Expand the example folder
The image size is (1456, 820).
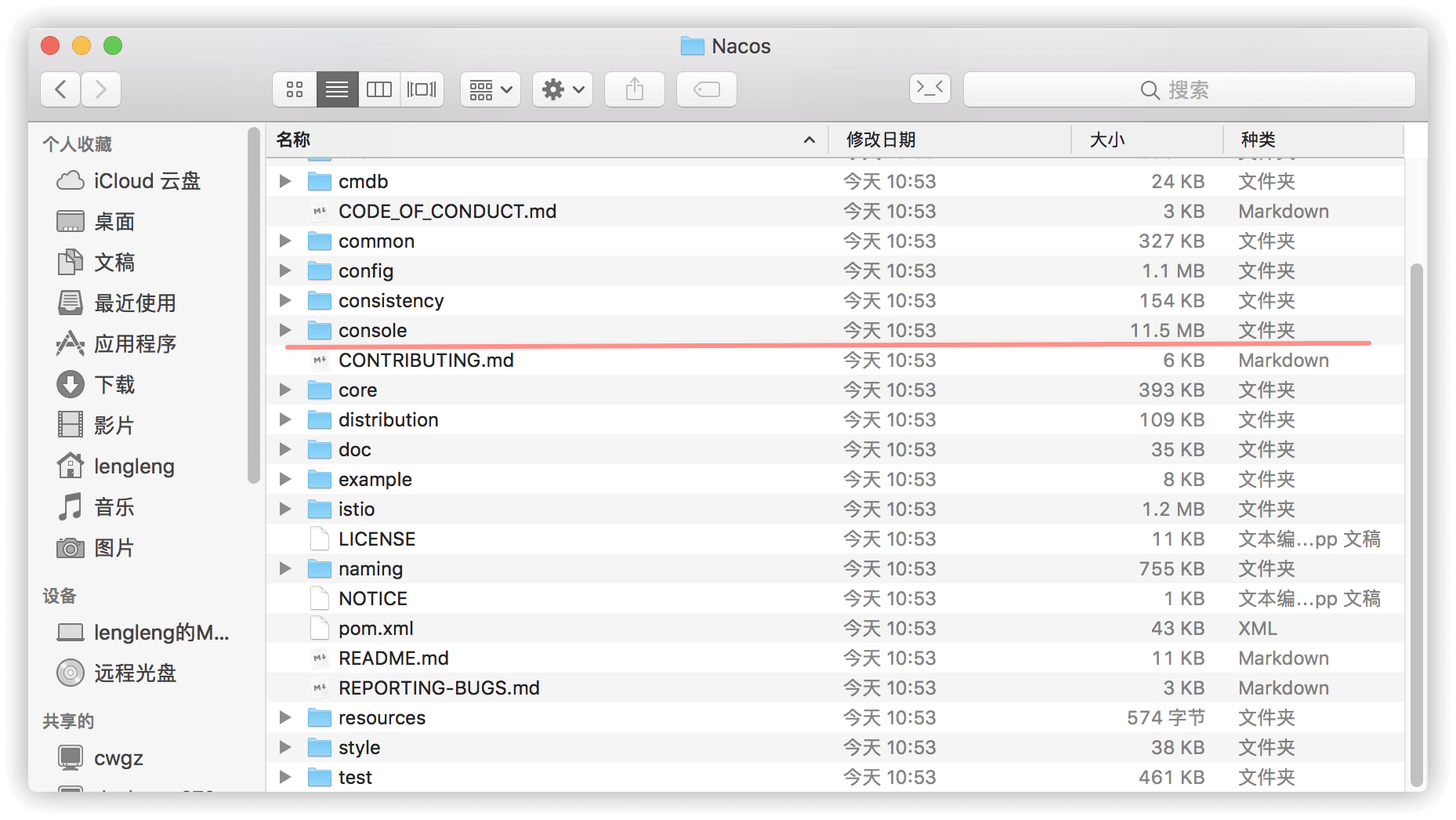click(x=285, y=479)
